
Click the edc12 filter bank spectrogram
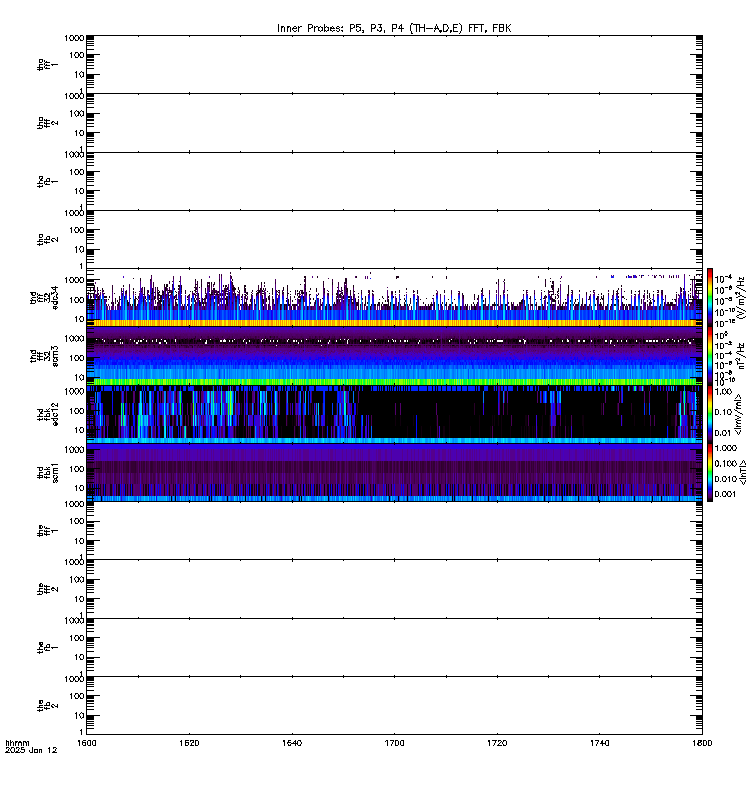point(394,414)
